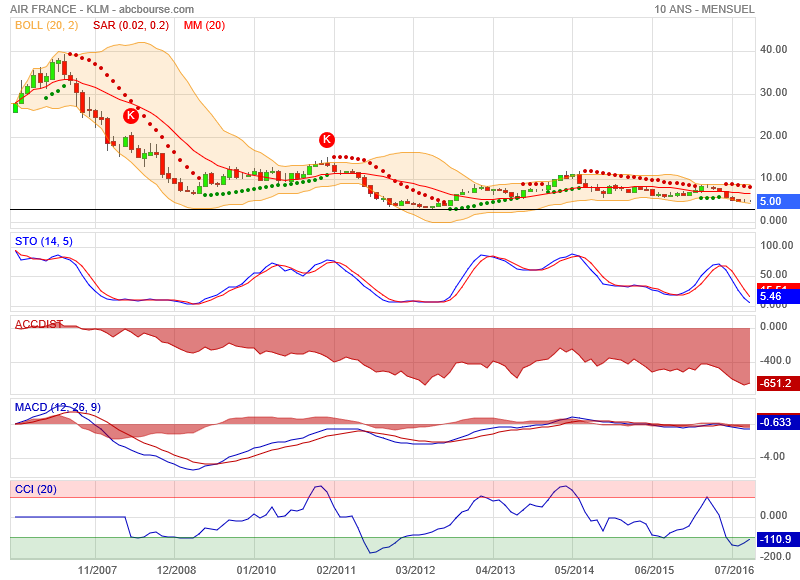Click the blue 5.46 stochastic value tag
The image size is (800, 580).
coord(778,296)
